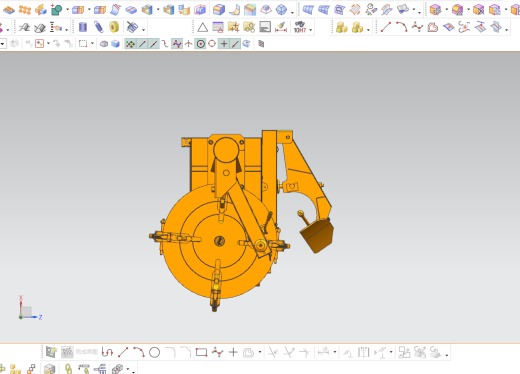520x374 pixels.
Task: Toggle the Point on Face snap option
Action: [x=247, y=44]
